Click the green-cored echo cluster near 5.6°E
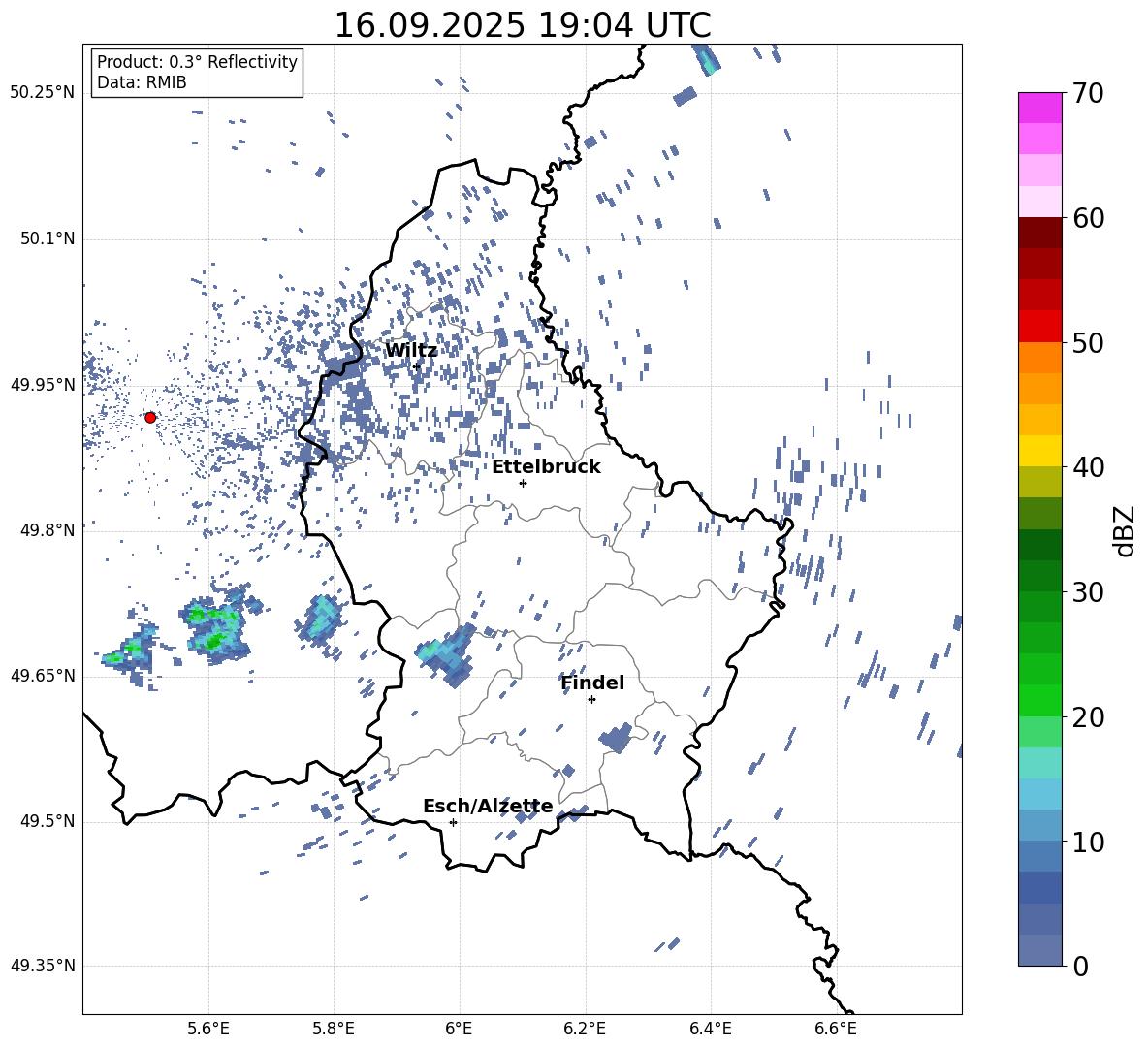The width and height of the screenshot is (1148, 1048). point(217,624)
